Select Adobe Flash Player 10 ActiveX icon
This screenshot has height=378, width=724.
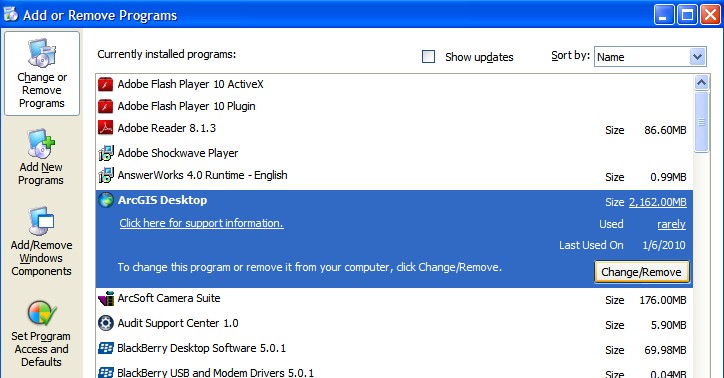pyautogui.click(x=106, y=84)
